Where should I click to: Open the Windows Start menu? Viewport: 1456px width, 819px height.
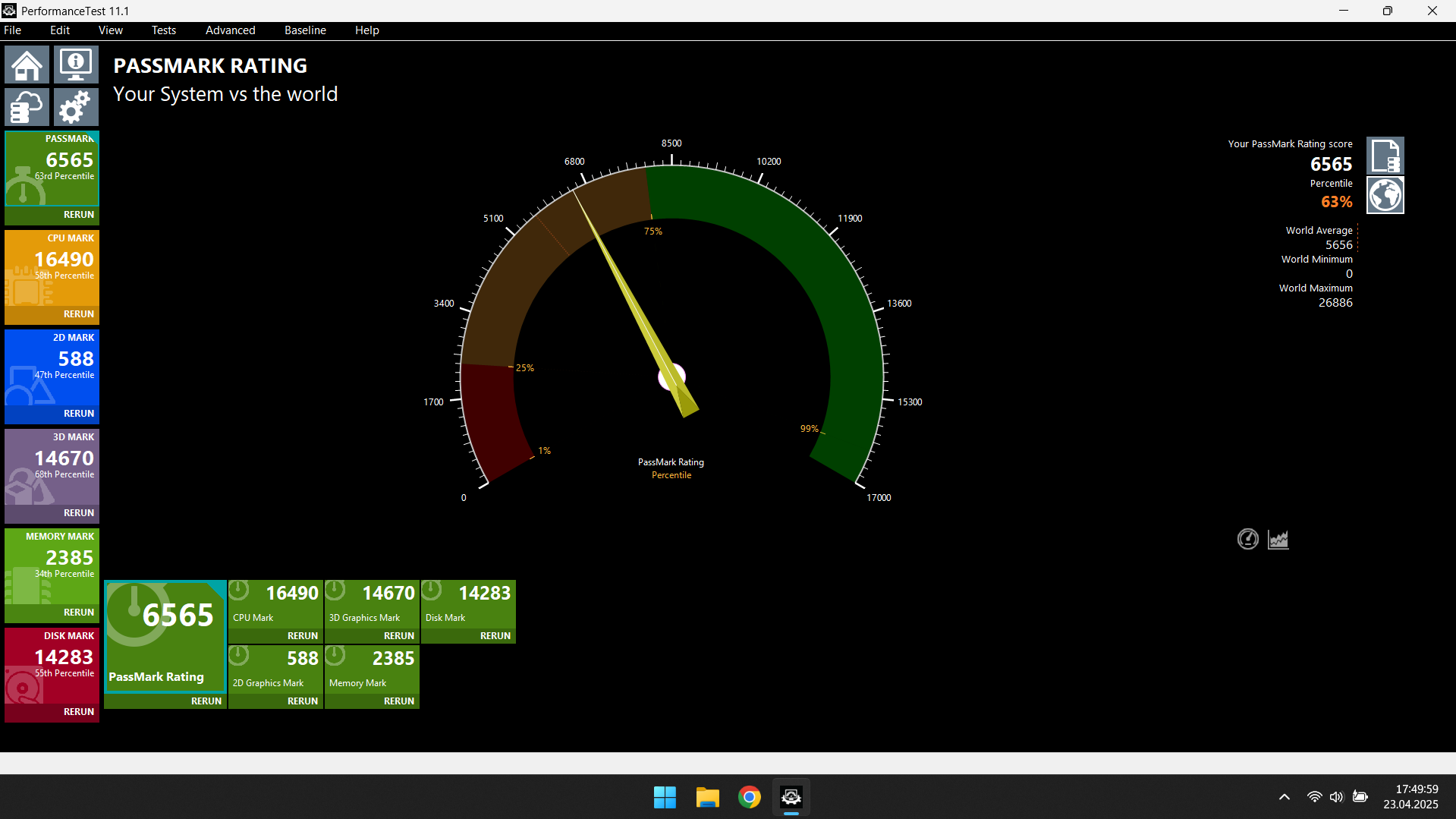point(665,797)
